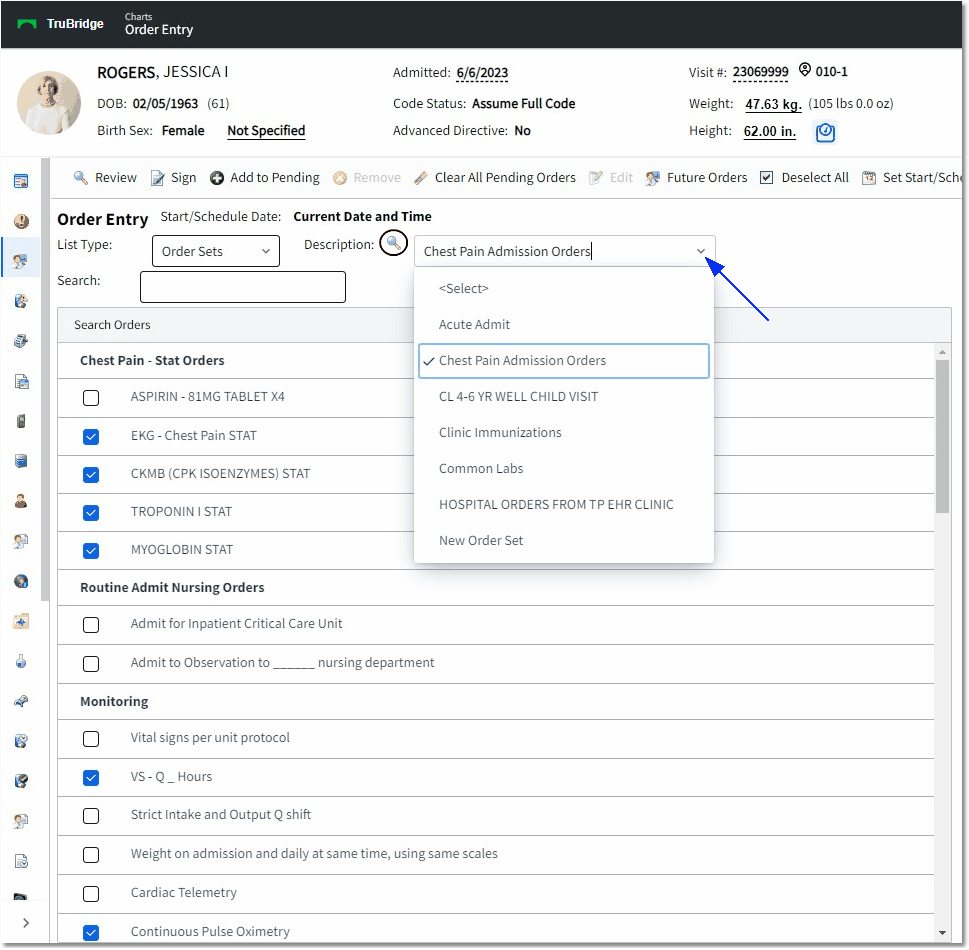Expand the sidebar with bottom chevron

click(25, 923)
